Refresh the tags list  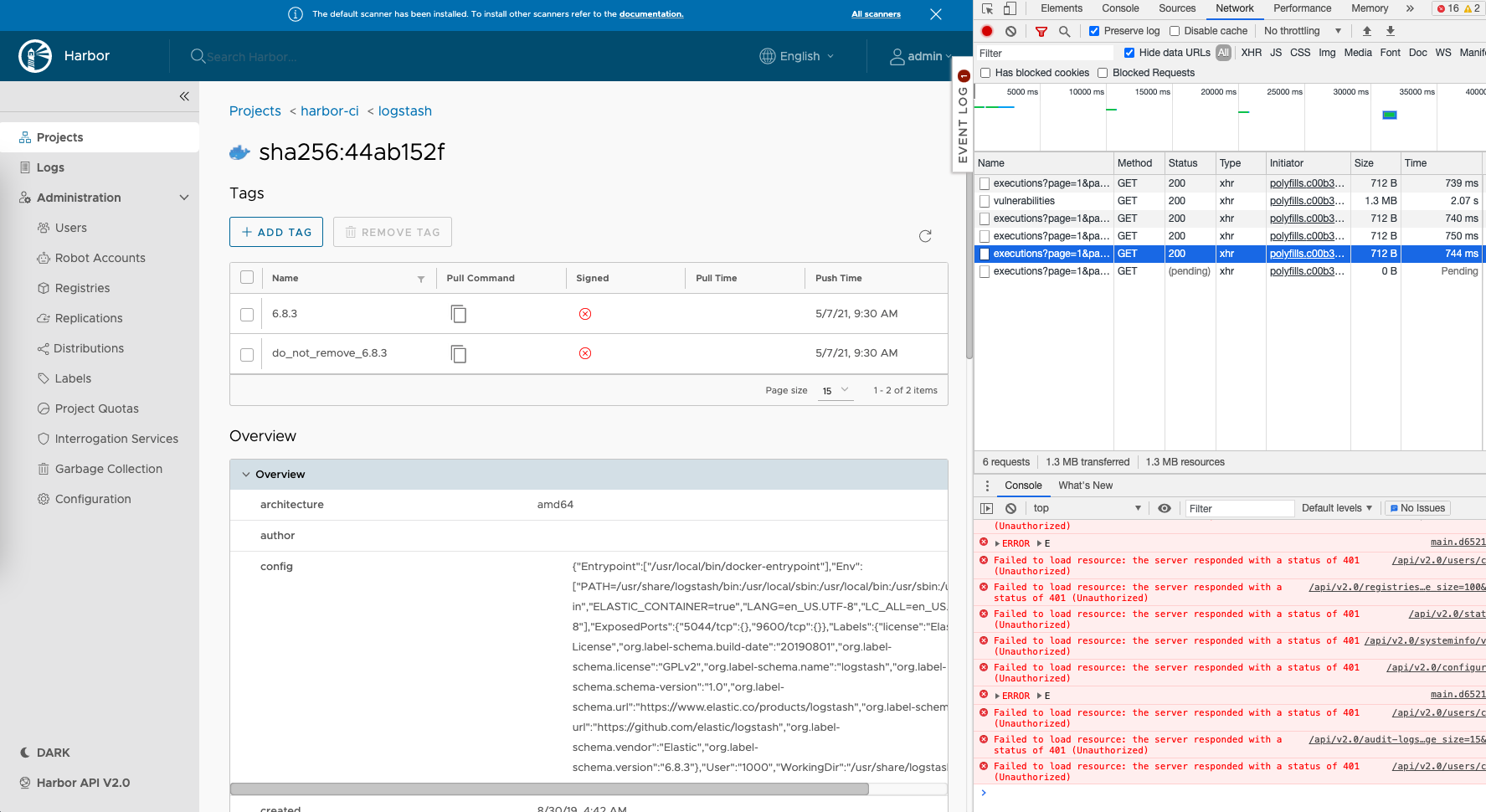[925, 236]
